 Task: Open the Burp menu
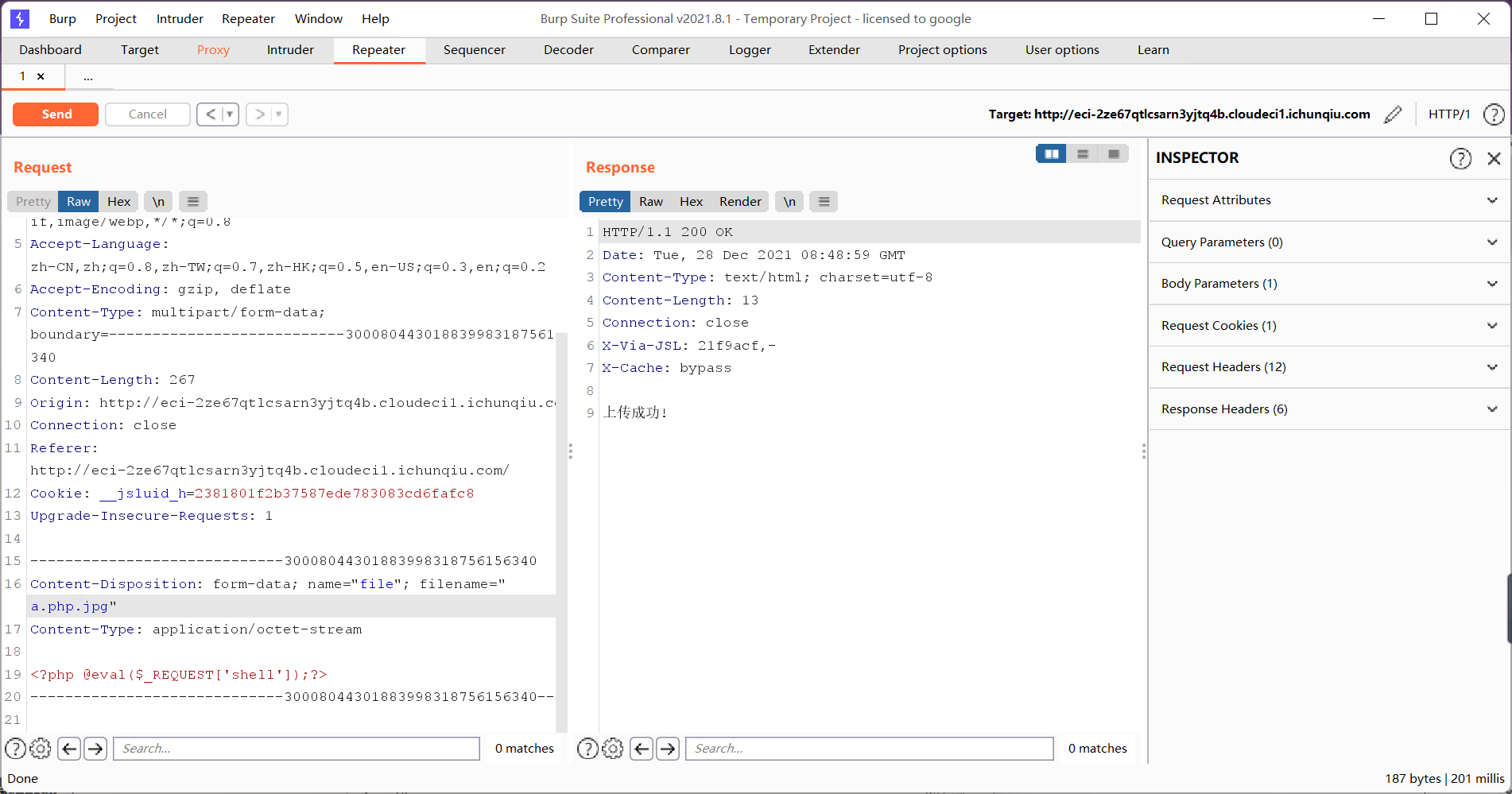(63, 19)
